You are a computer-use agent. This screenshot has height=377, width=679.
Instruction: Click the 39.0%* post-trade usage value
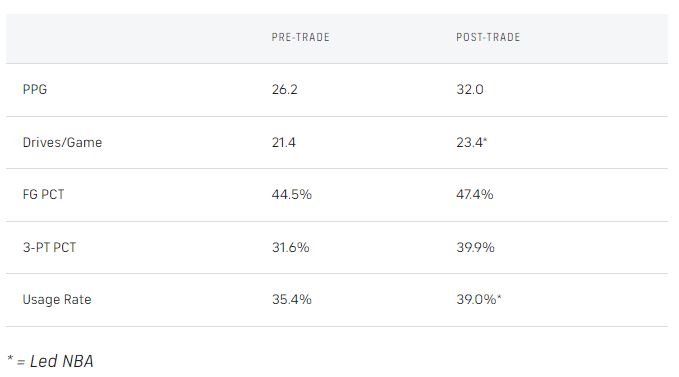tap(479, 299)
